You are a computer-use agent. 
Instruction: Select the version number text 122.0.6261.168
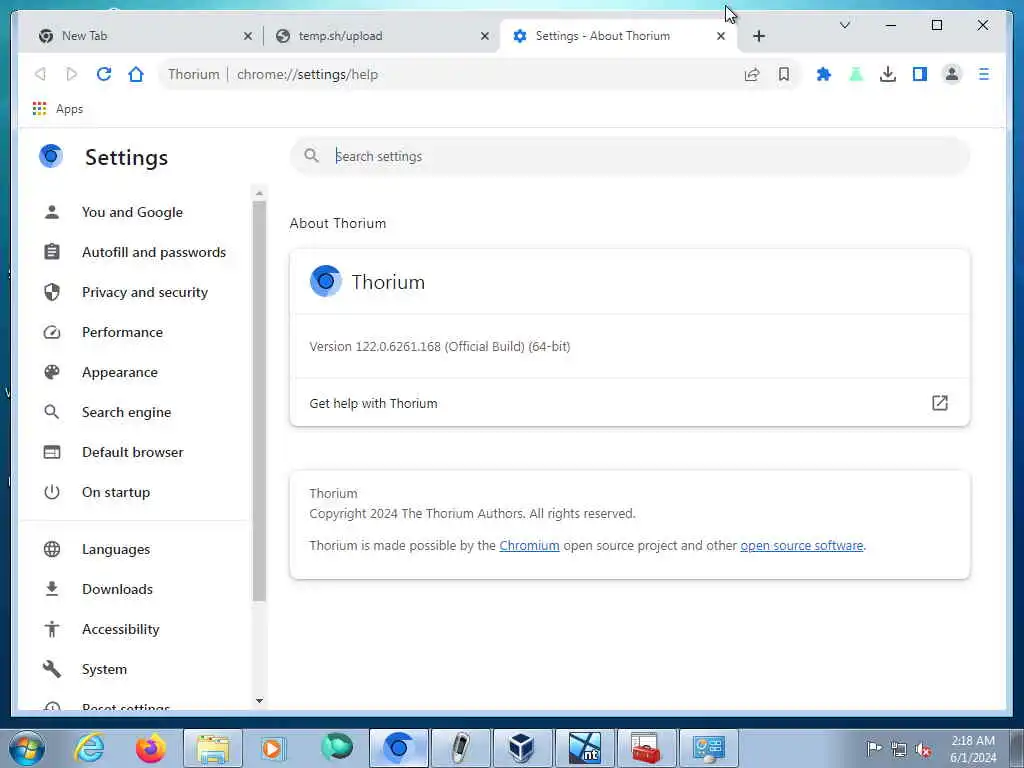coord(398,347)
